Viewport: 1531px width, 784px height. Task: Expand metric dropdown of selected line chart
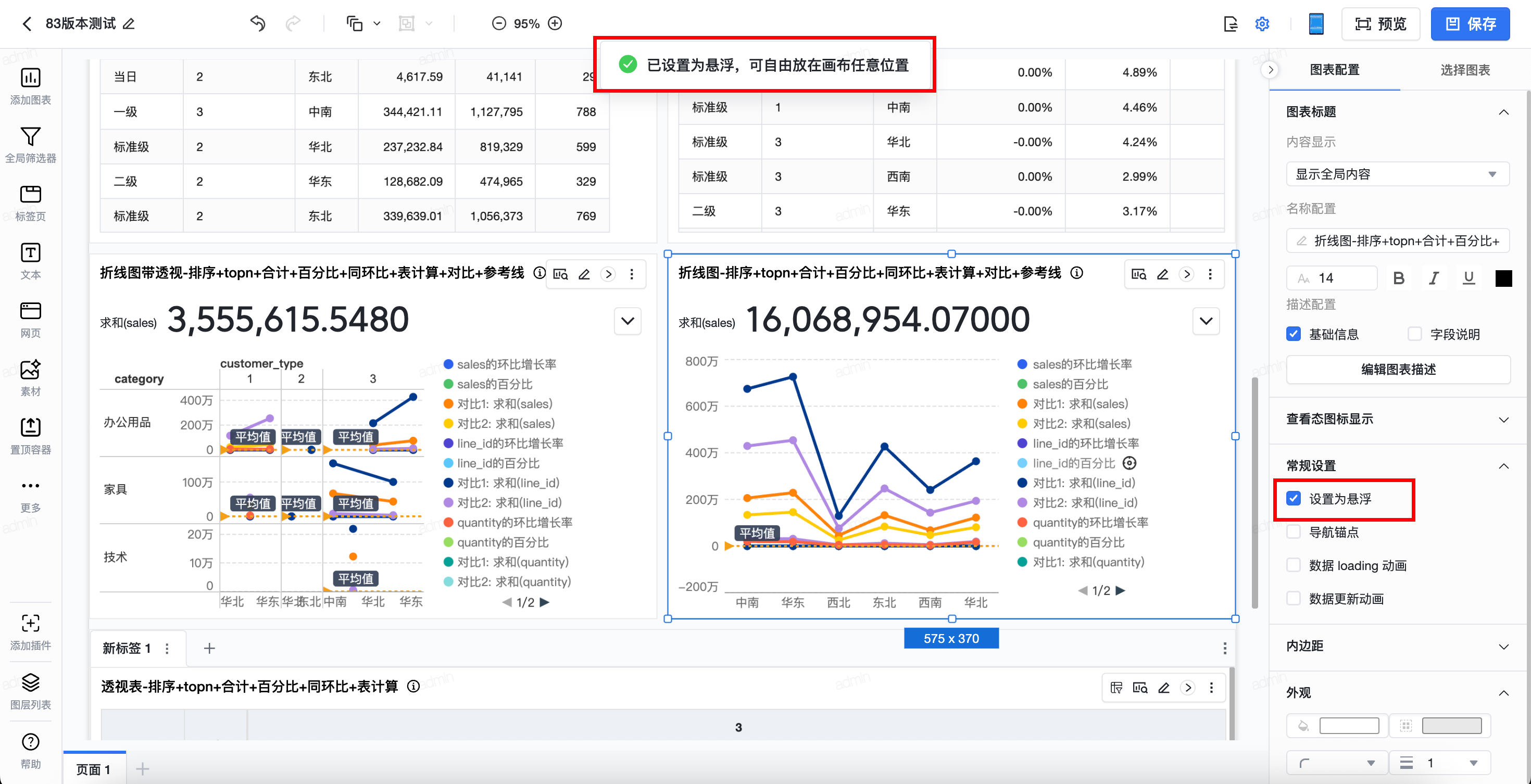click(x=1206, y=321)
